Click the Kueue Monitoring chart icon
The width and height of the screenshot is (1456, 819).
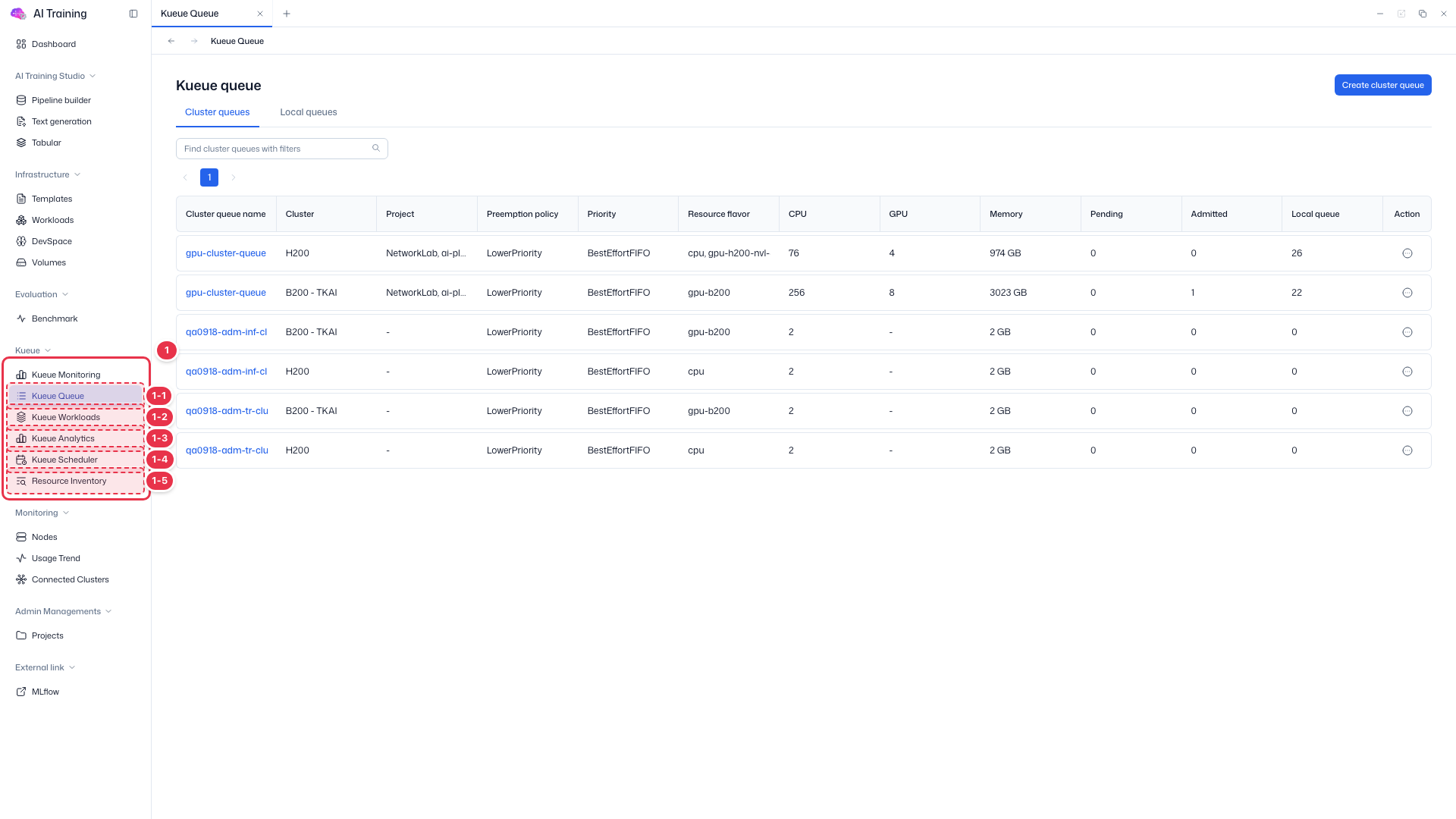pyautogui.click(x=21, y=375)
